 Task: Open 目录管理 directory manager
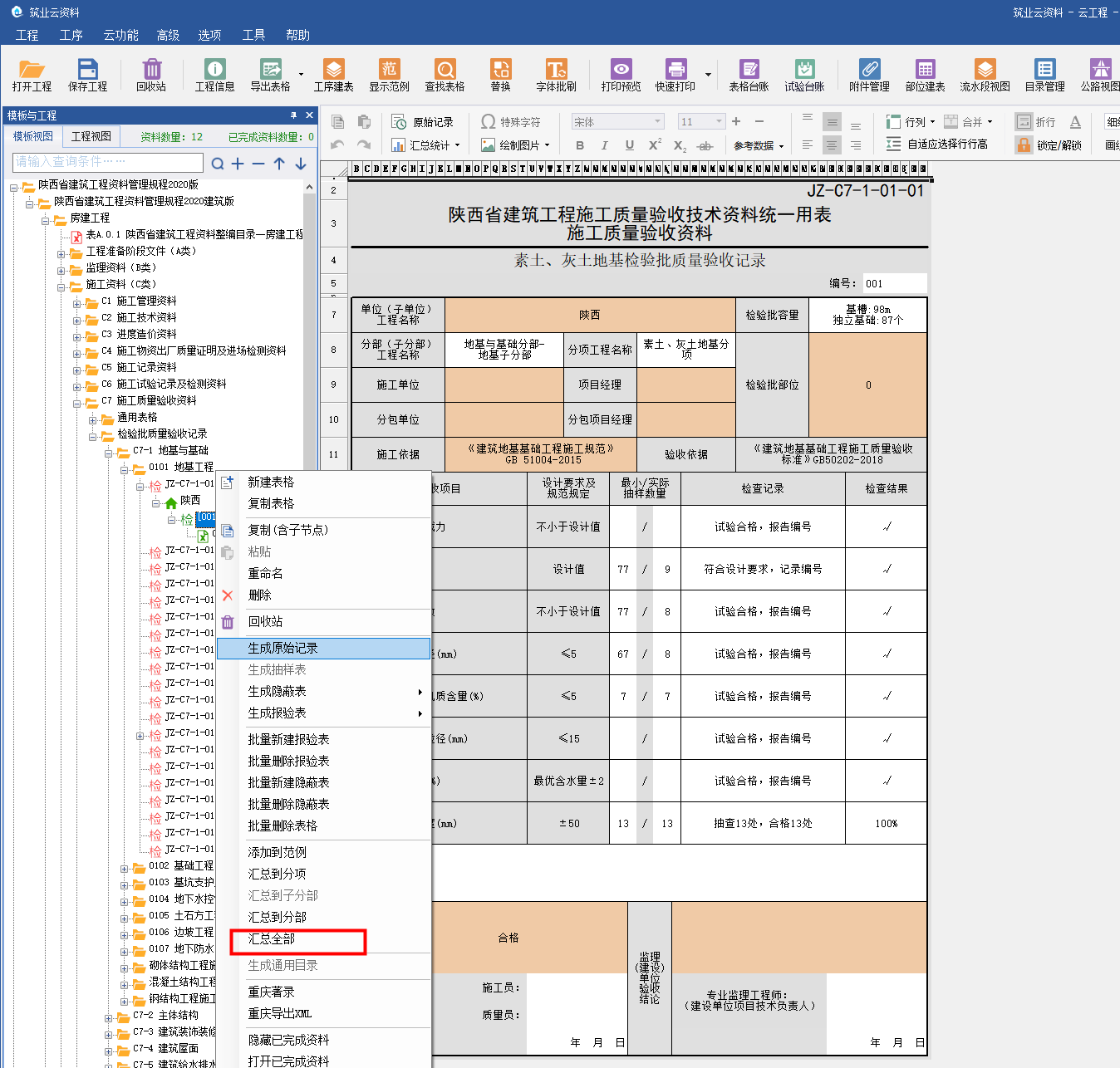(x=1044, y=75)
